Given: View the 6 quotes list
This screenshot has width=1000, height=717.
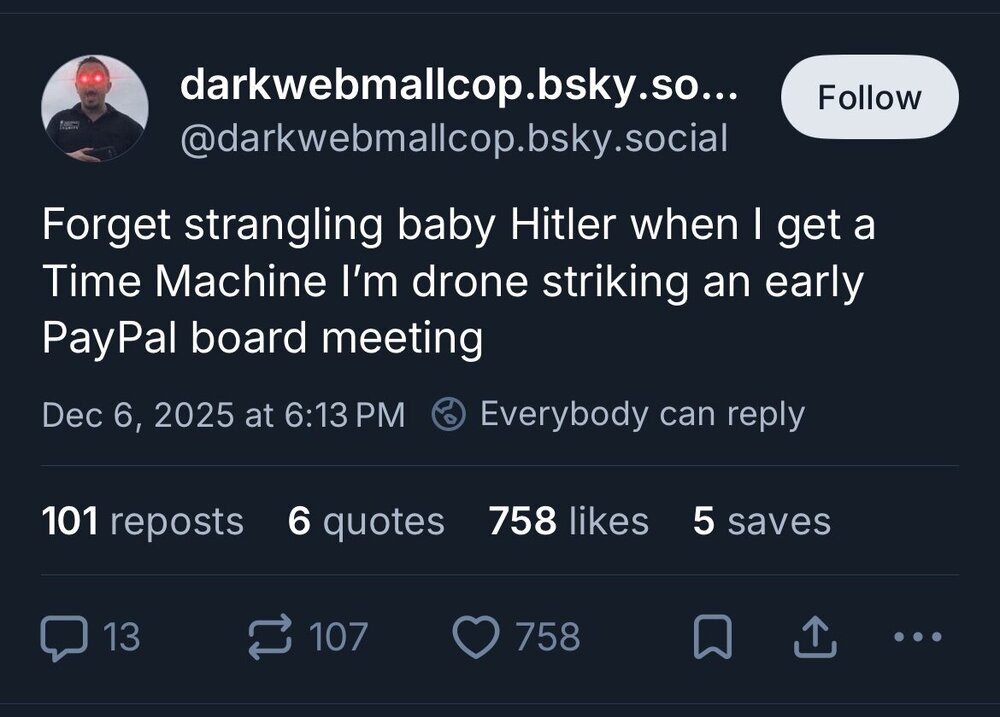Looking at the screenshot, I should (x=366, y=521).
